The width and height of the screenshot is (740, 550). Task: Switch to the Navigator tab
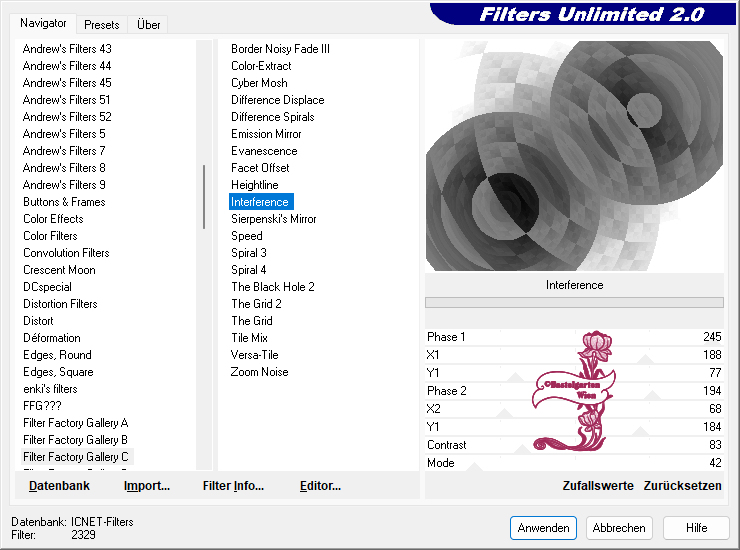point(43,23)
